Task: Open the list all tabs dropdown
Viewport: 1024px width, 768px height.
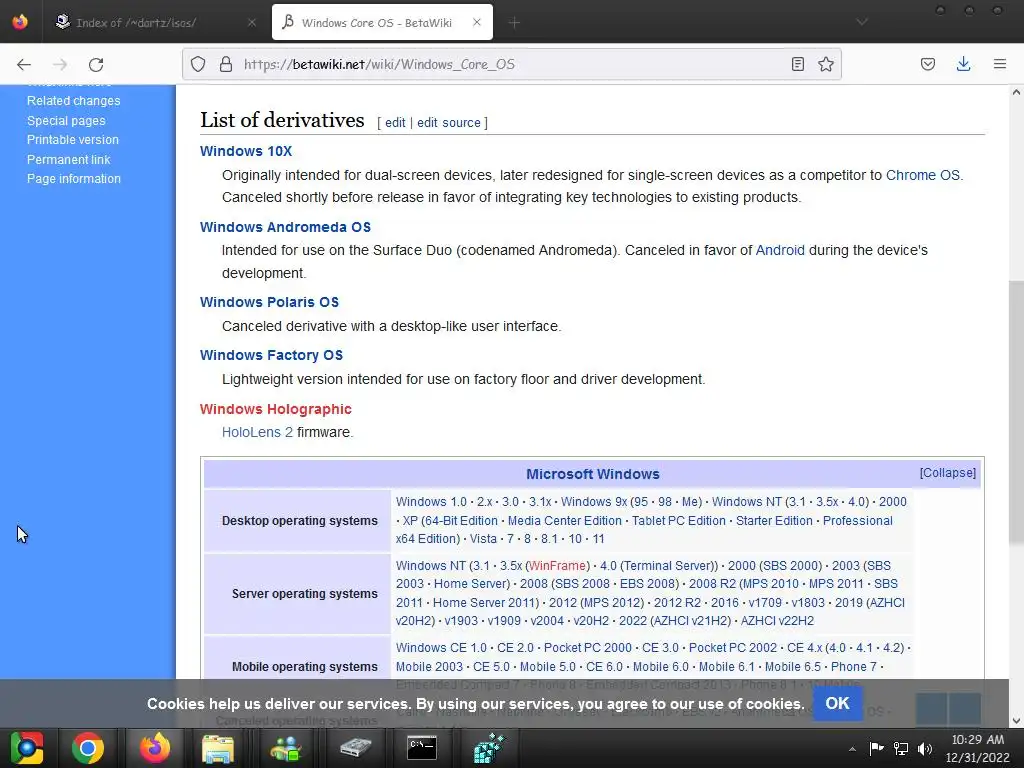Action: 862,22
